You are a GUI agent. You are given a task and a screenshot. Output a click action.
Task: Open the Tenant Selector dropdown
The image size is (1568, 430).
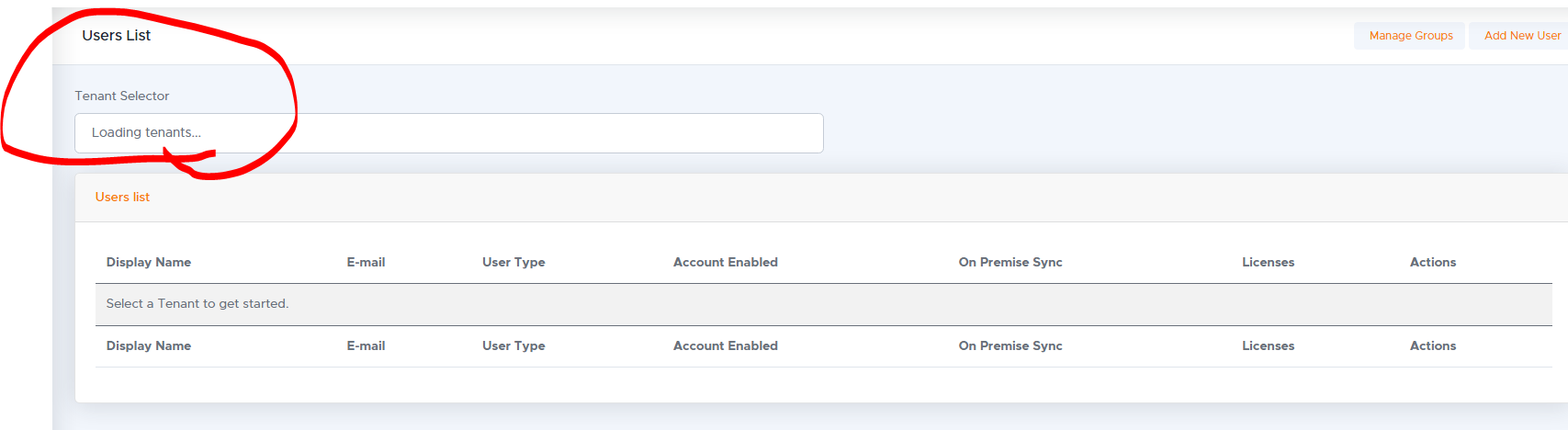[x=449, y=133]
